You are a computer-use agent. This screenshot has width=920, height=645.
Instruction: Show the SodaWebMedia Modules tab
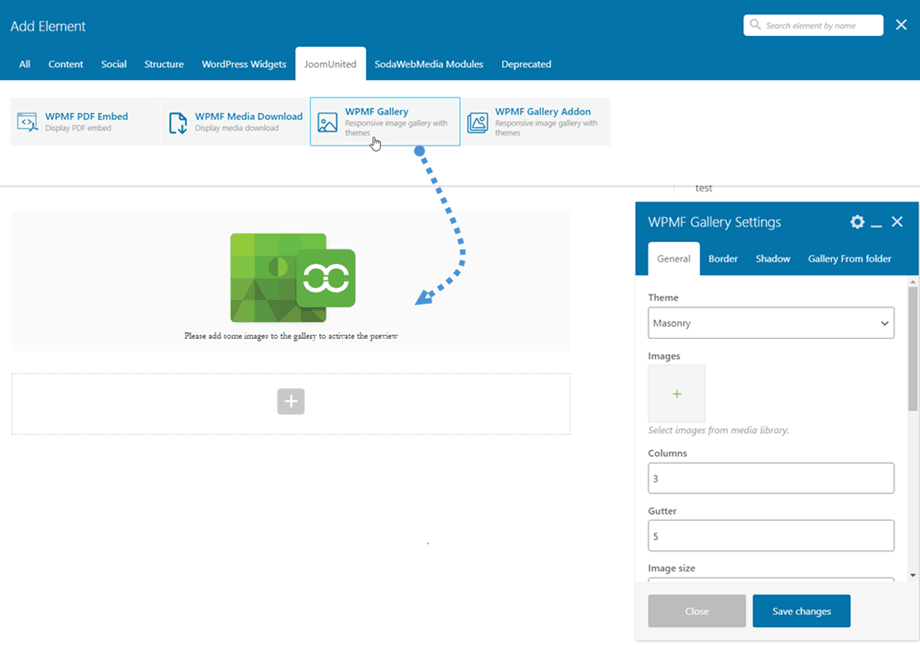point(429,64)
